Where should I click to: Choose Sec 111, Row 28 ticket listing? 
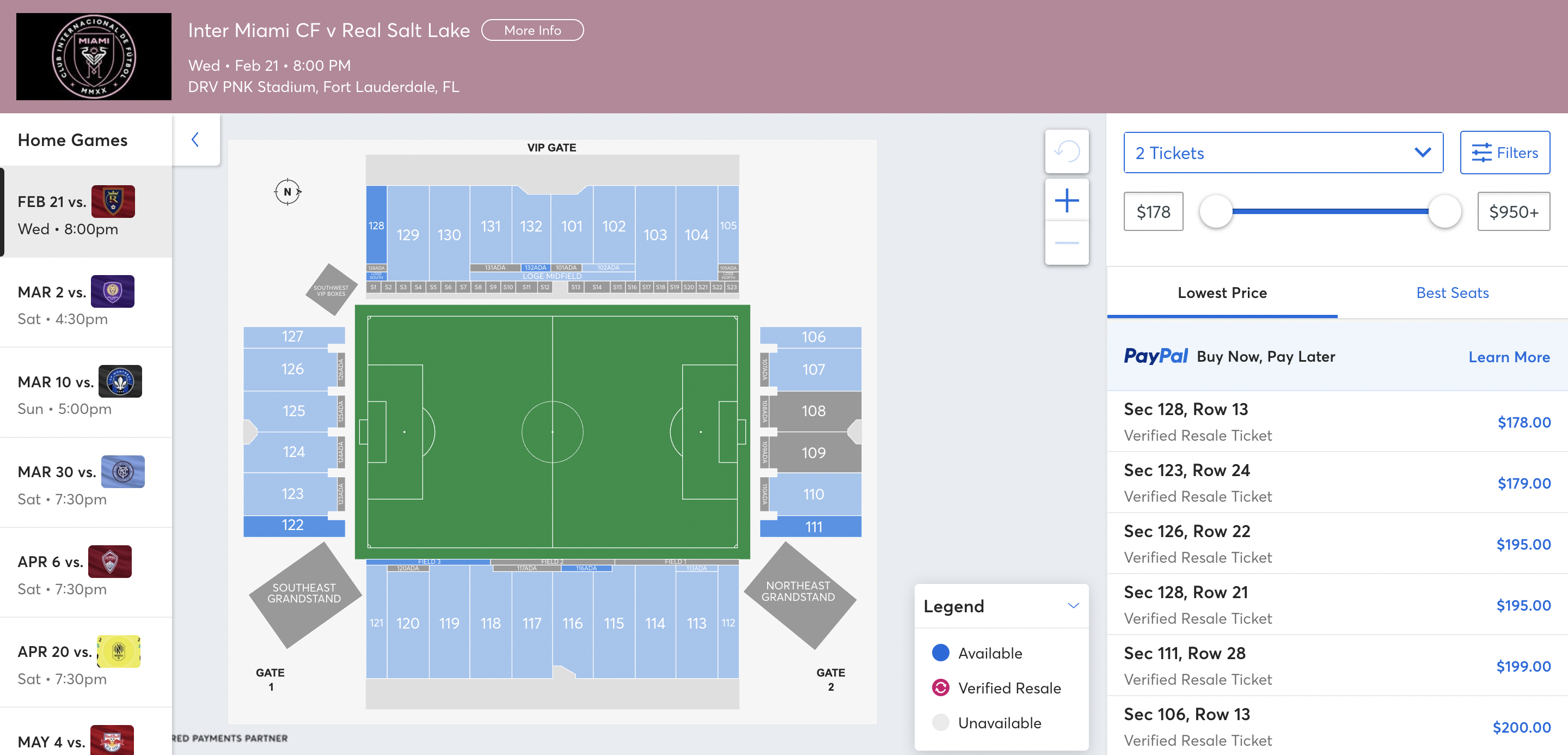click(1337, 665)
